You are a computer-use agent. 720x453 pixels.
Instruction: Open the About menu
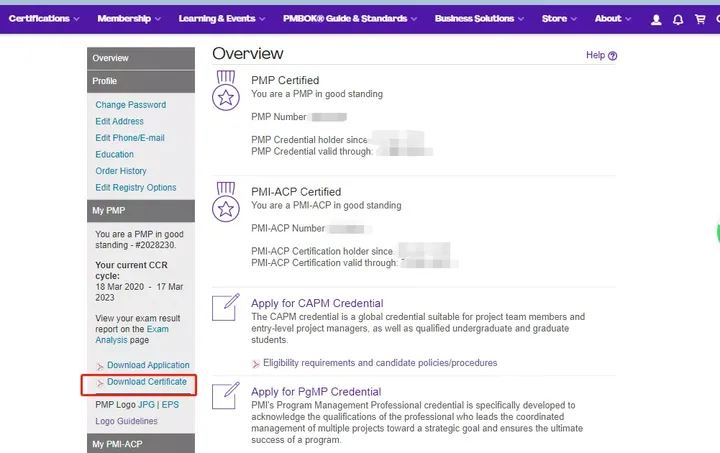click(x=608, y=18)
